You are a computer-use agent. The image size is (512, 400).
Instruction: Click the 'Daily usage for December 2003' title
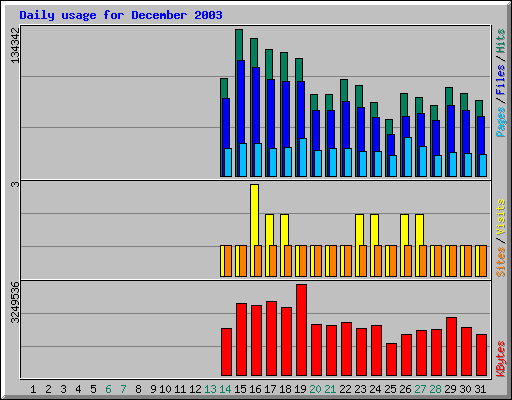(x=121, y=15)
